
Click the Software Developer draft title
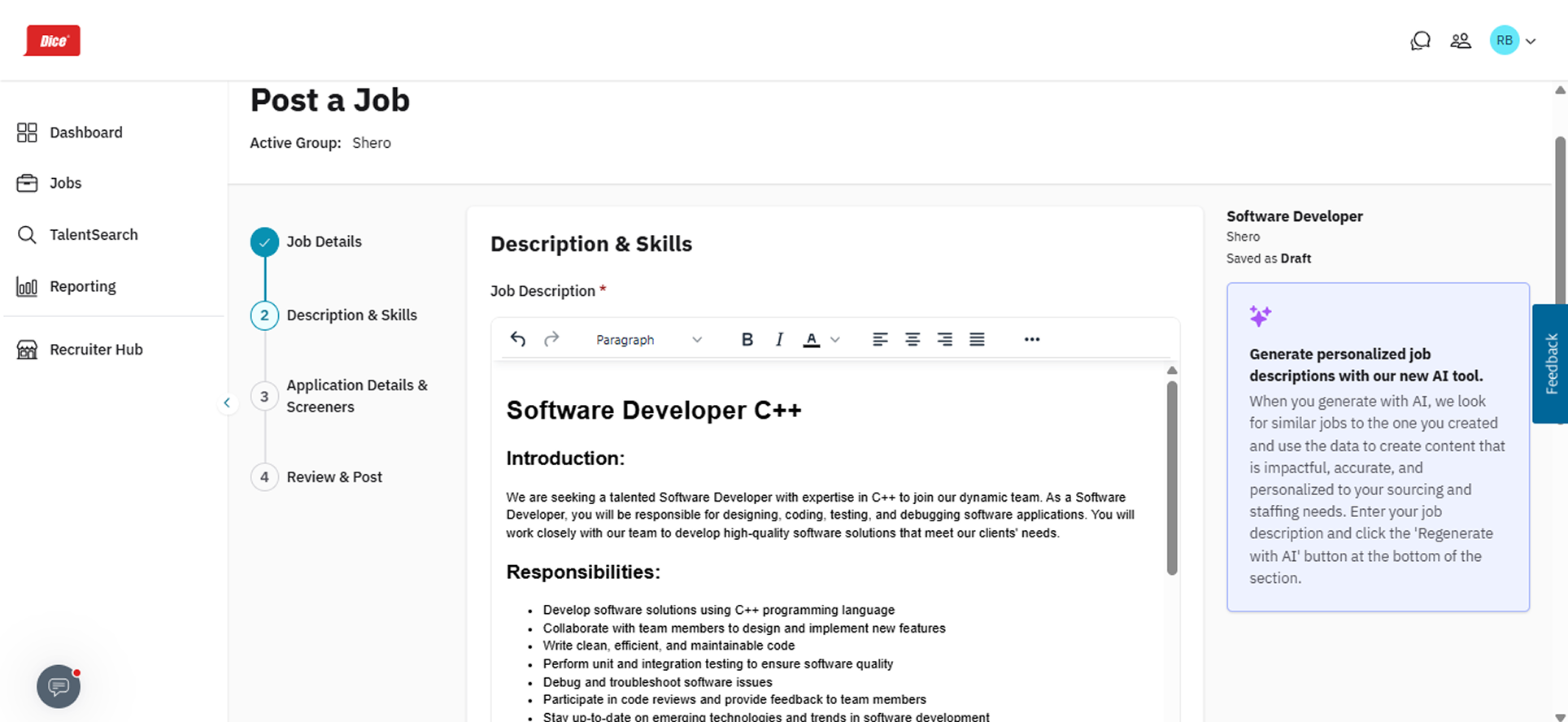click(x=1294, y=216)
